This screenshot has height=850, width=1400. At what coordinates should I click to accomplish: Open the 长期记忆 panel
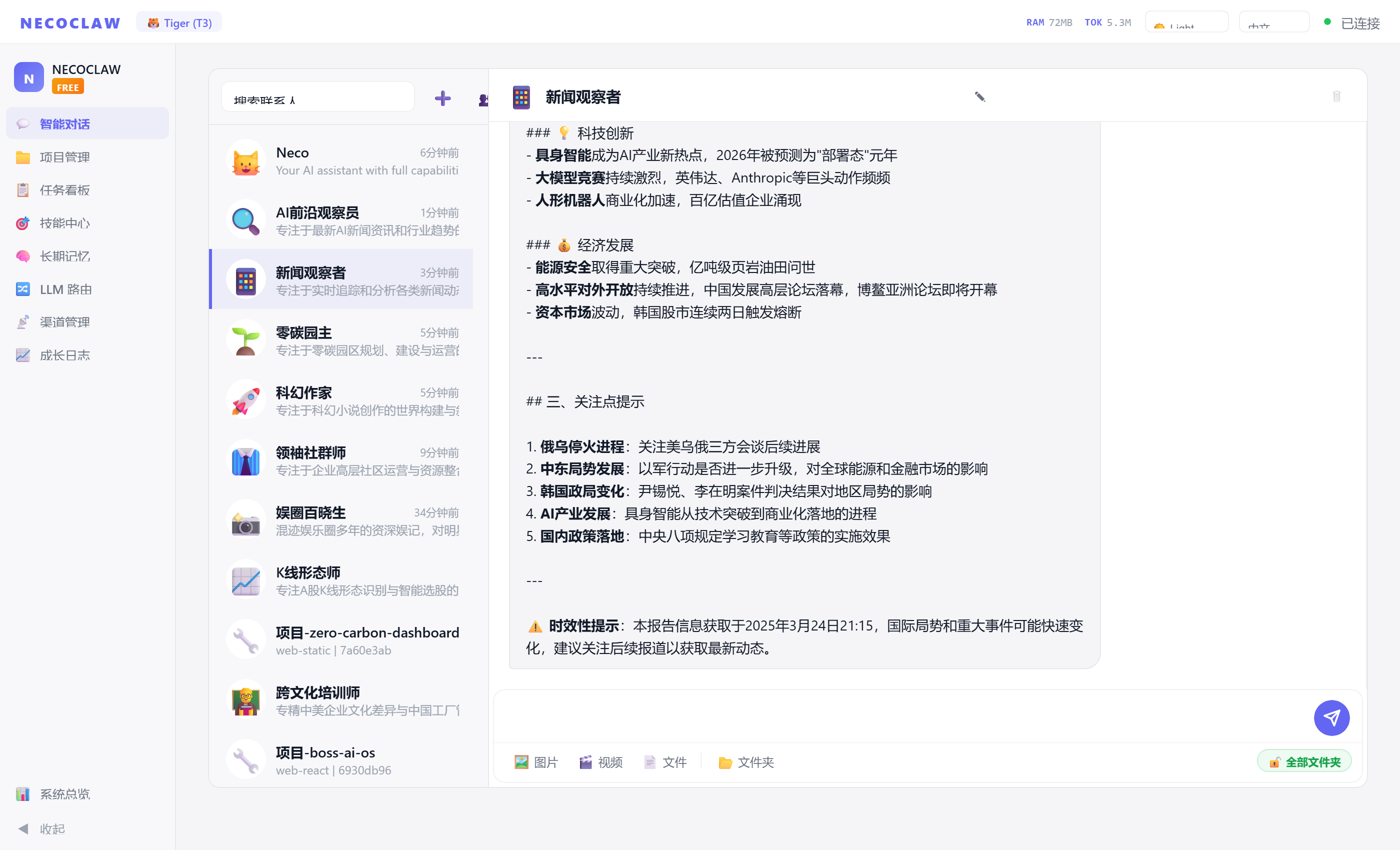pos(64,255)
